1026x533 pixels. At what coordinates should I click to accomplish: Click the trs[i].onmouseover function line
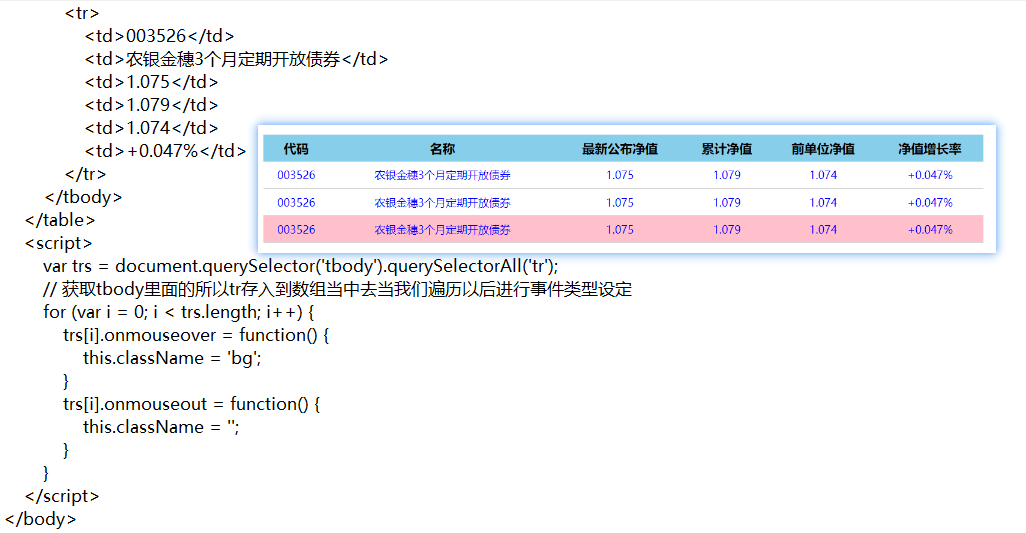[x=196, y=335]
